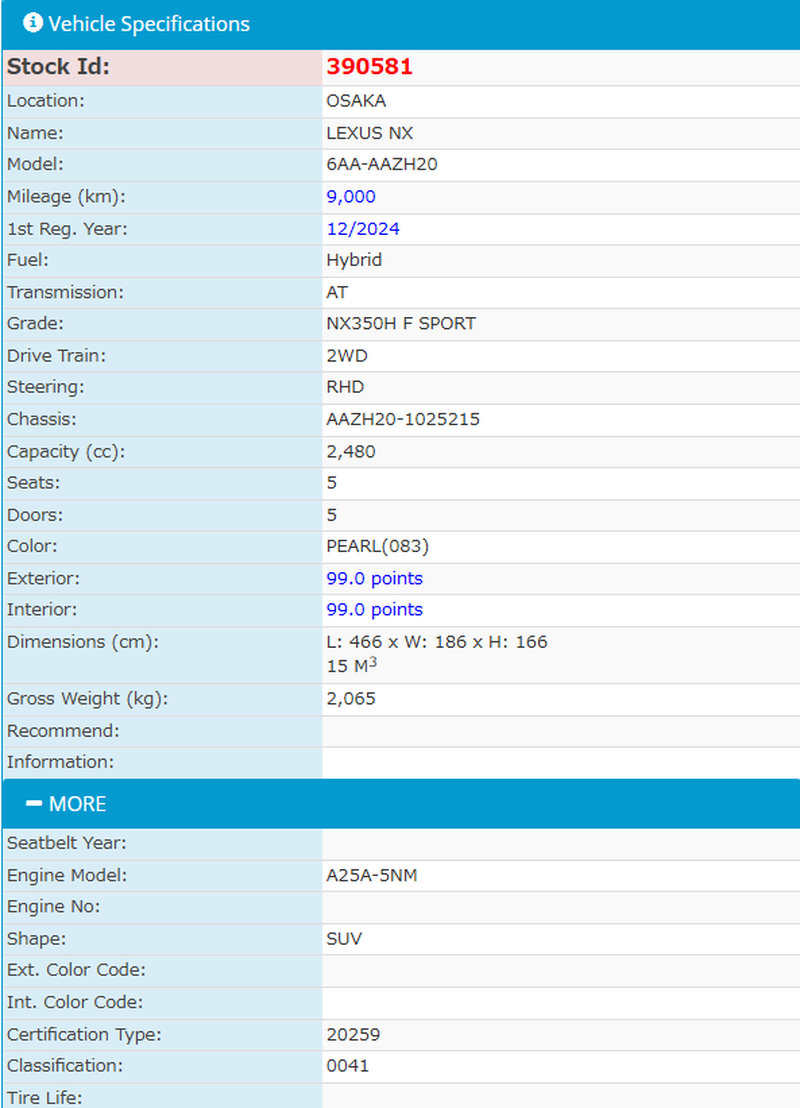Click the Chassis: label
The height and width of the screenshot is (1108, 800).
42,419
